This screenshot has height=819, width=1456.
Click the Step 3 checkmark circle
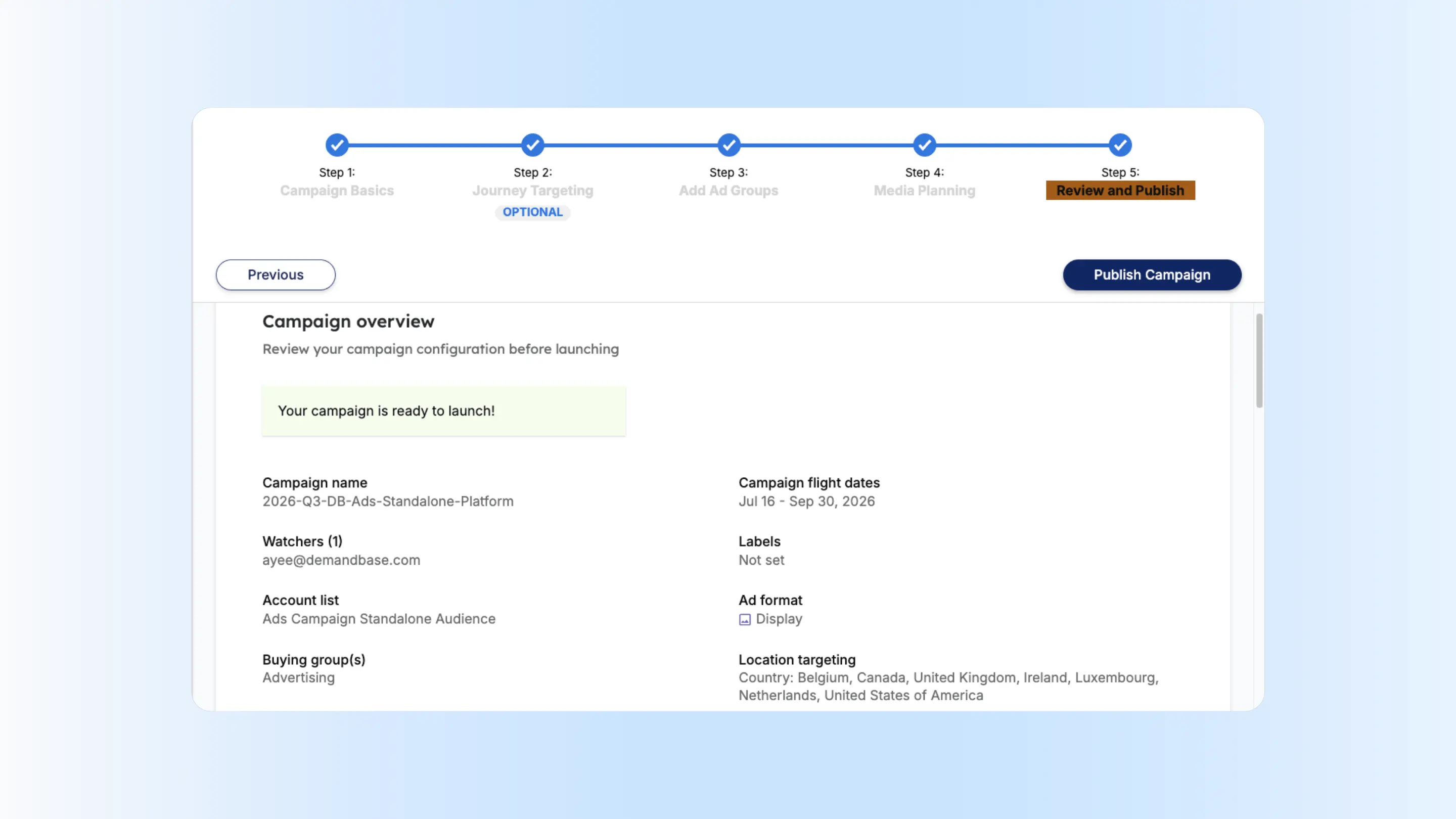pos(729,145)
